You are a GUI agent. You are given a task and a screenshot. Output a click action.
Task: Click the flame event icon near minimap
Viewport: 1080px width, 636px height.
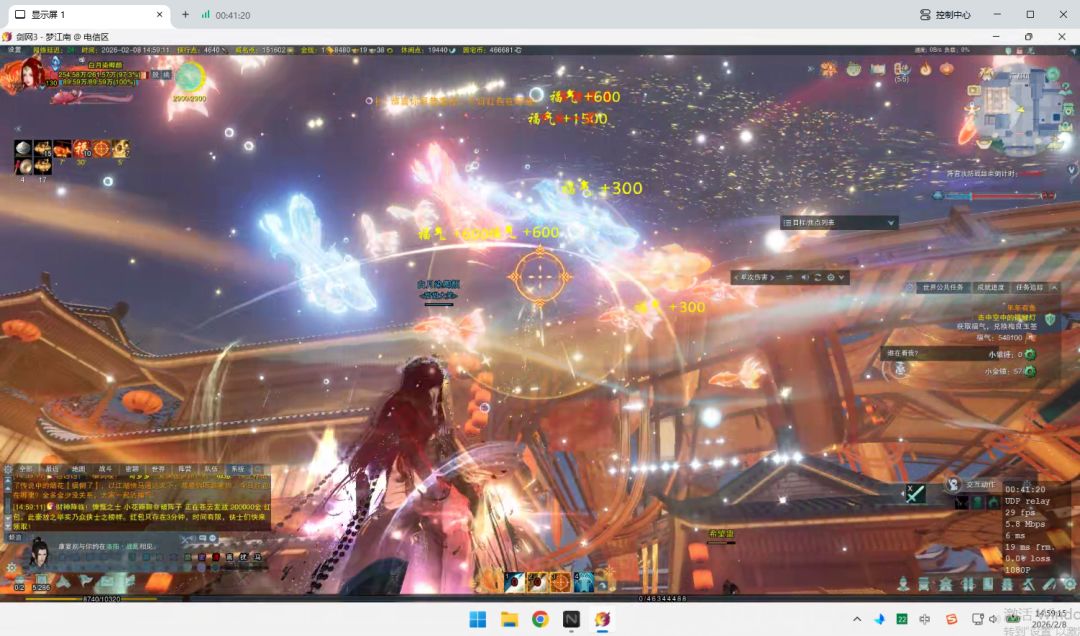pyautogui.click(x=926, y=69)
